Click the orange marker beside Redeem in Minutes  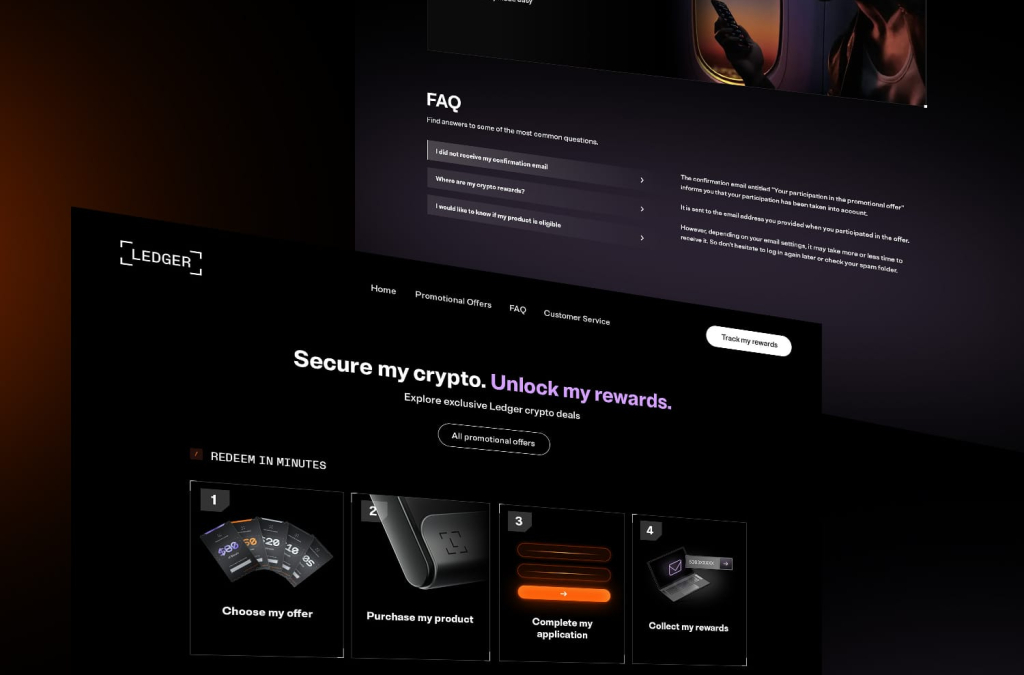[x=196, y=454]
